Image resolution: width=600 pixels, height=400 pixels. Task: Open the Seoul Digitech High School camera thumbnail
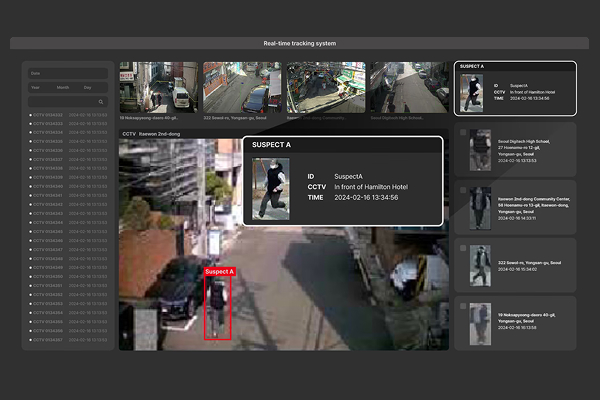coord(408,87)
